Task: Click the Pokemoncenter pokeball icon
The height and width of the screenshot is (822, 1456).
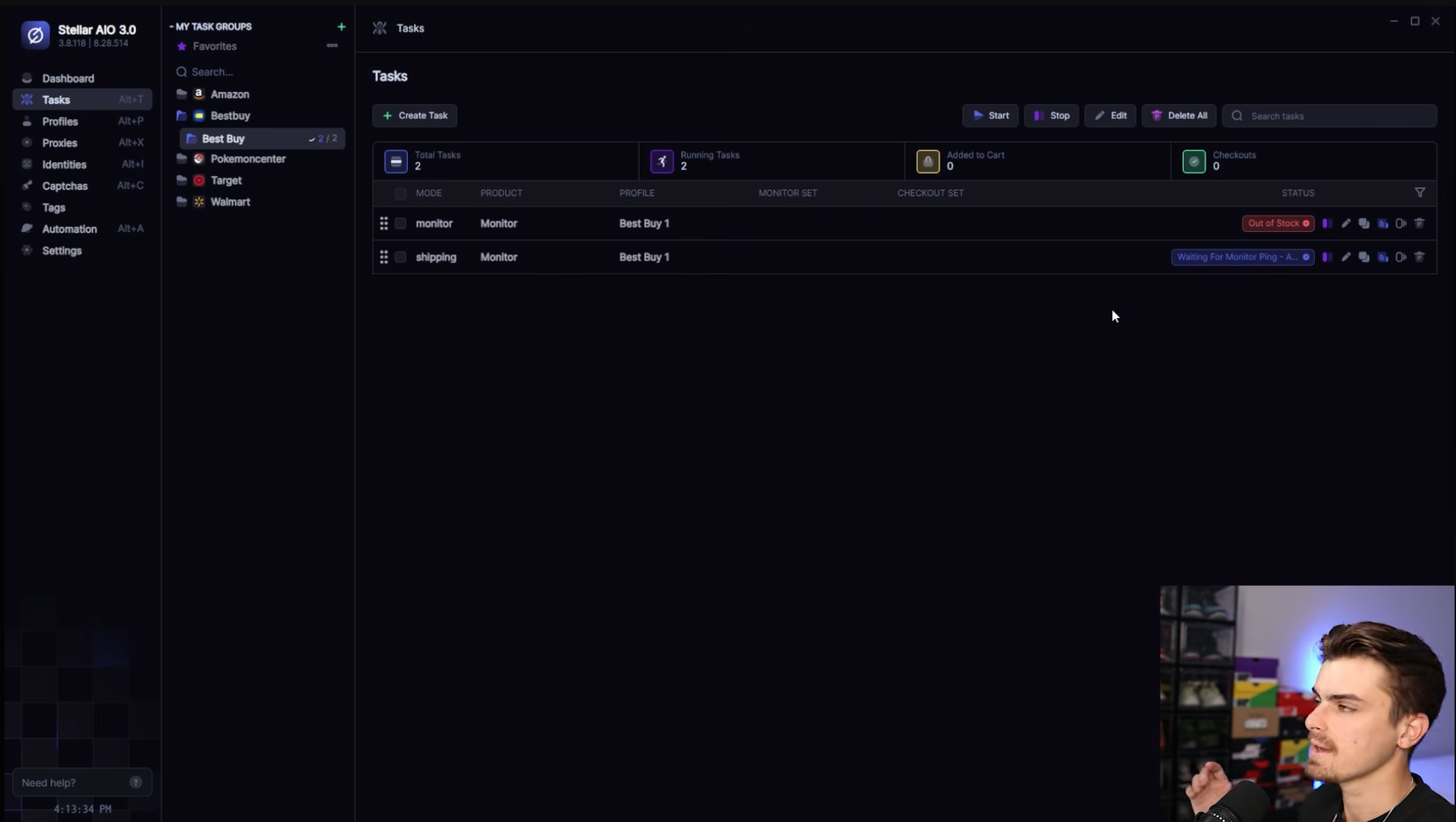Action: click(199, 159)
